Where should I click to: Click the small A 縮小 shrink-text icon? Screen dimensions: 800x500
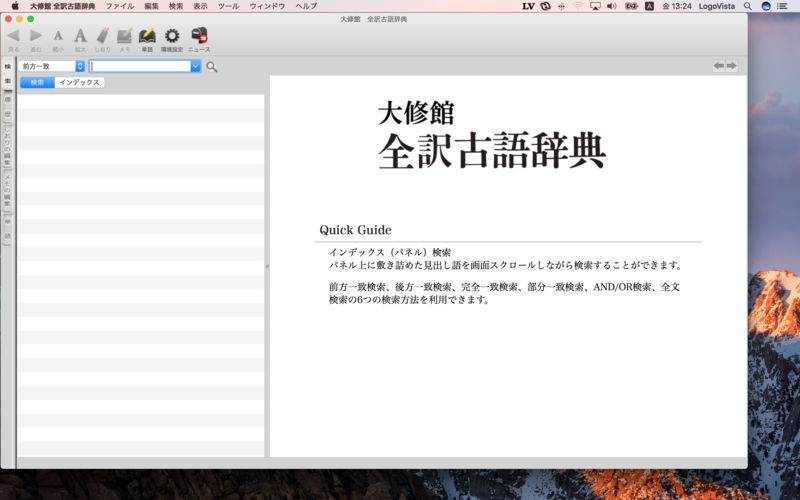pos(58,36)
